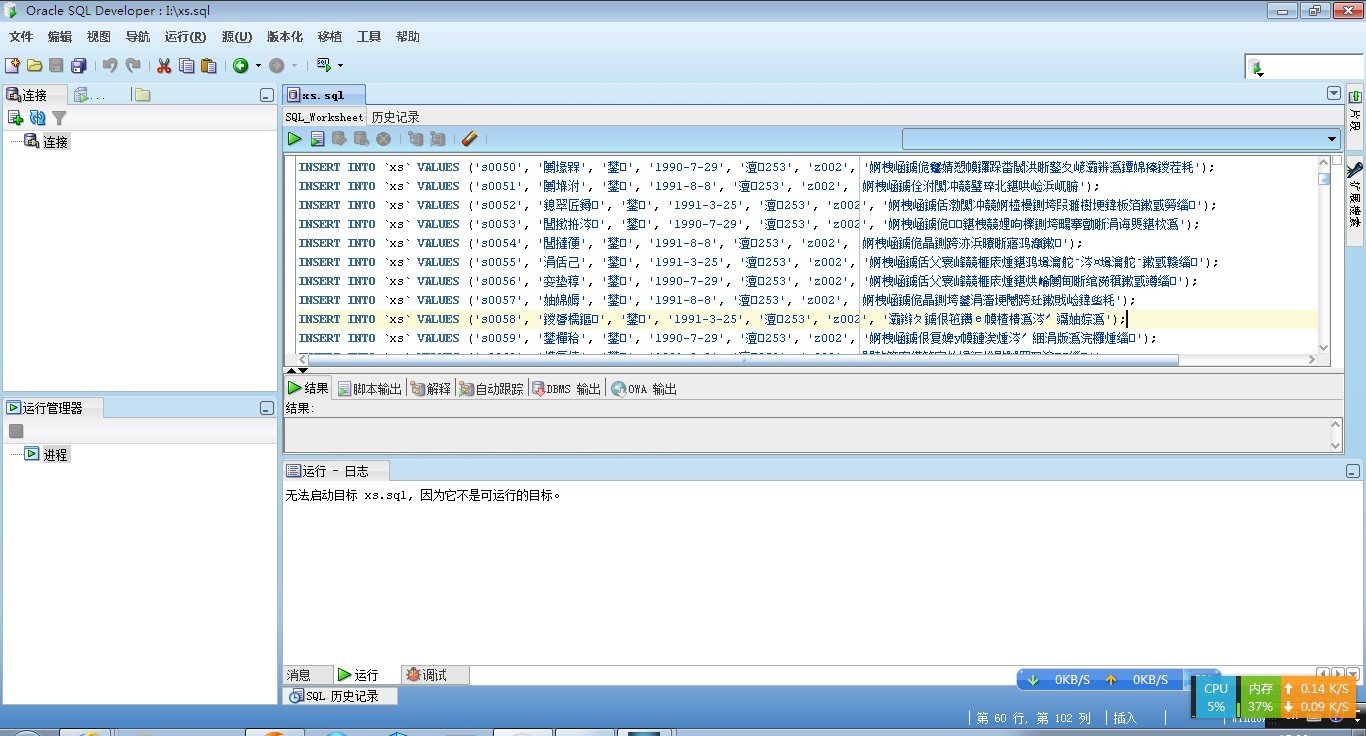Open the editor tab list dropdown arrow
Image resolution: width=1366 pixels, height=736 pixels.
tap(1333, 92)
